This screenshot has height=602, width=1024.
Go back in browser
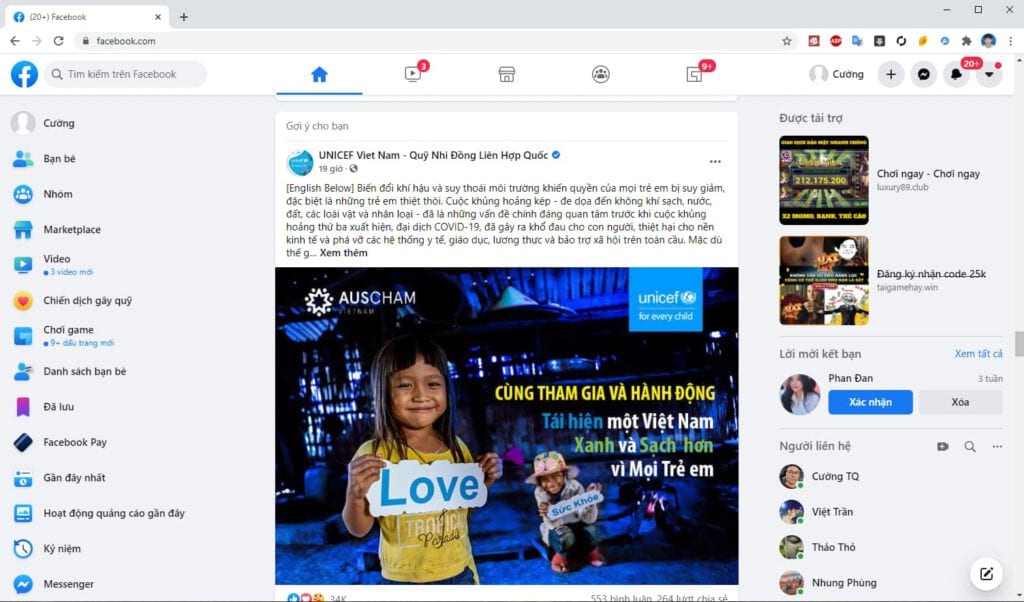coord(15,40)
